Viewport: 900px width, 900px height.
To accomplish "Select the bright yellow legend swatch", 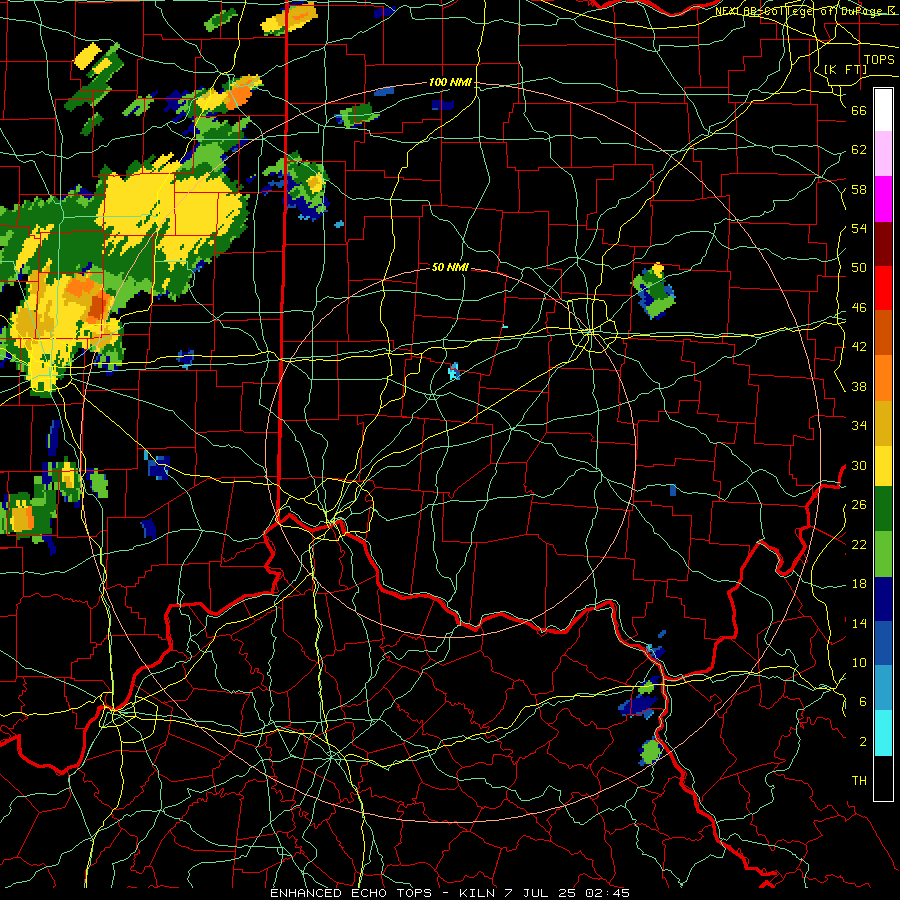I will [883, 465].
